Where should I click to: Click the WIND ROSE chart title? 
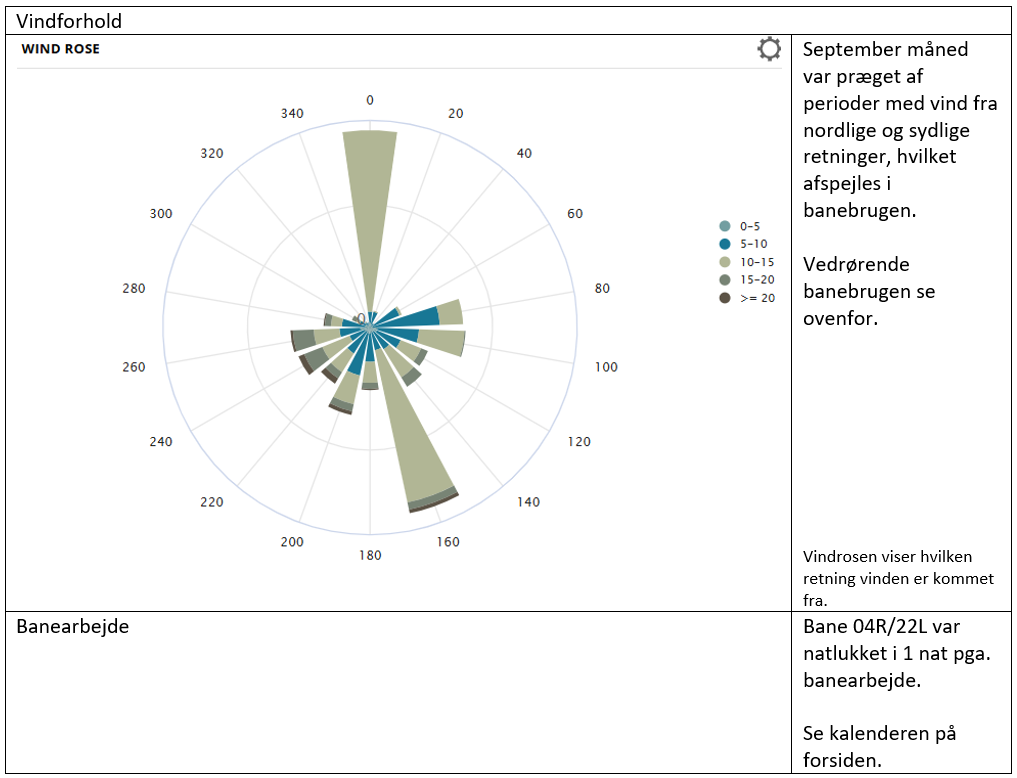tap(61, 49)
